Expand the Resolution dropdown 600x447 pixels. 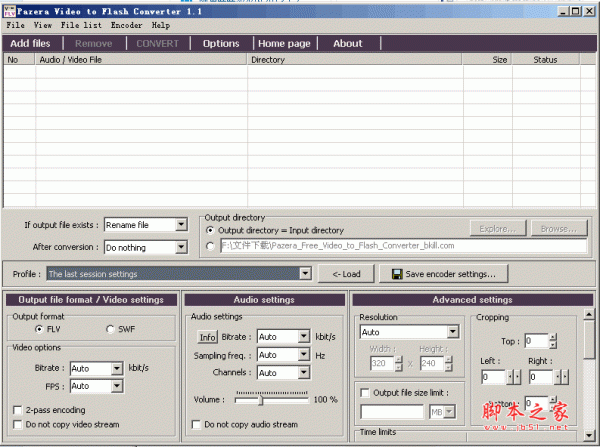[453, 331]
